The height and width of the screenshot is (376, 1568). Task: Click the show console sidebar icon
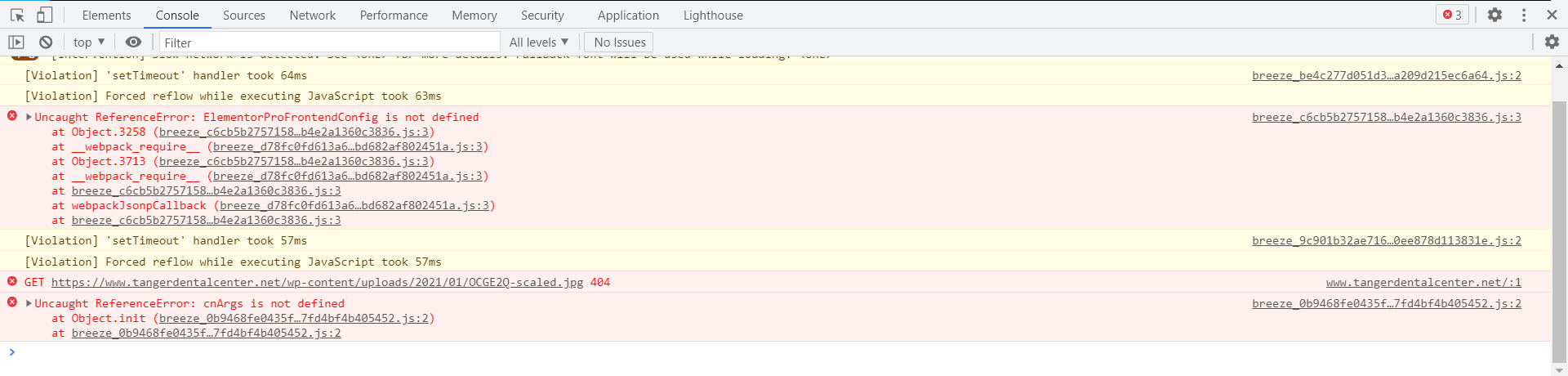click(x=16, y=43)
